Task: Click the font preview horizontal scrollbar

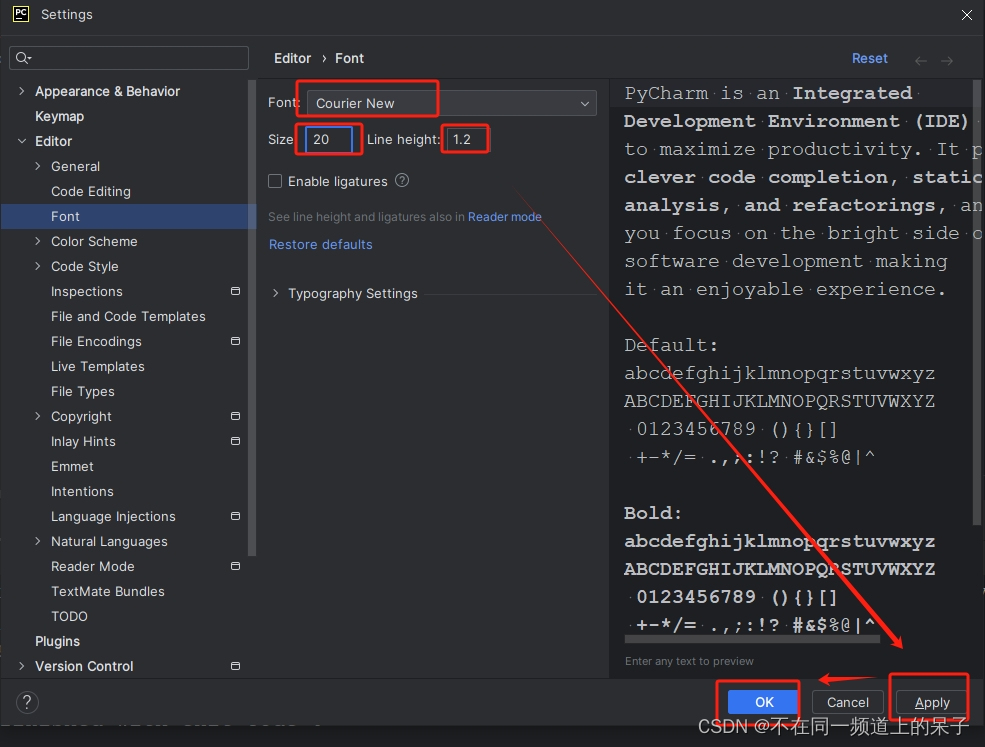Action: 752,640
